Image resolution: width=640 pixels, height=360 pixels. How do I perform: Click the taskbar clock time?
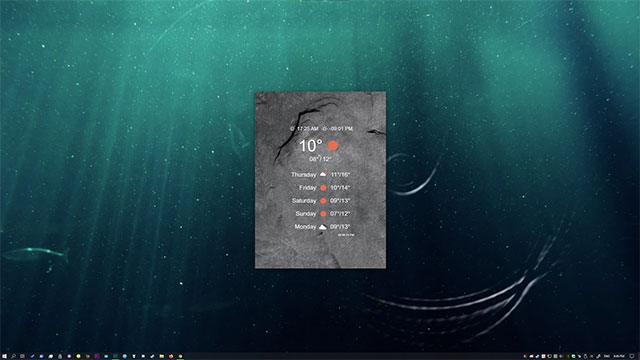619,356
